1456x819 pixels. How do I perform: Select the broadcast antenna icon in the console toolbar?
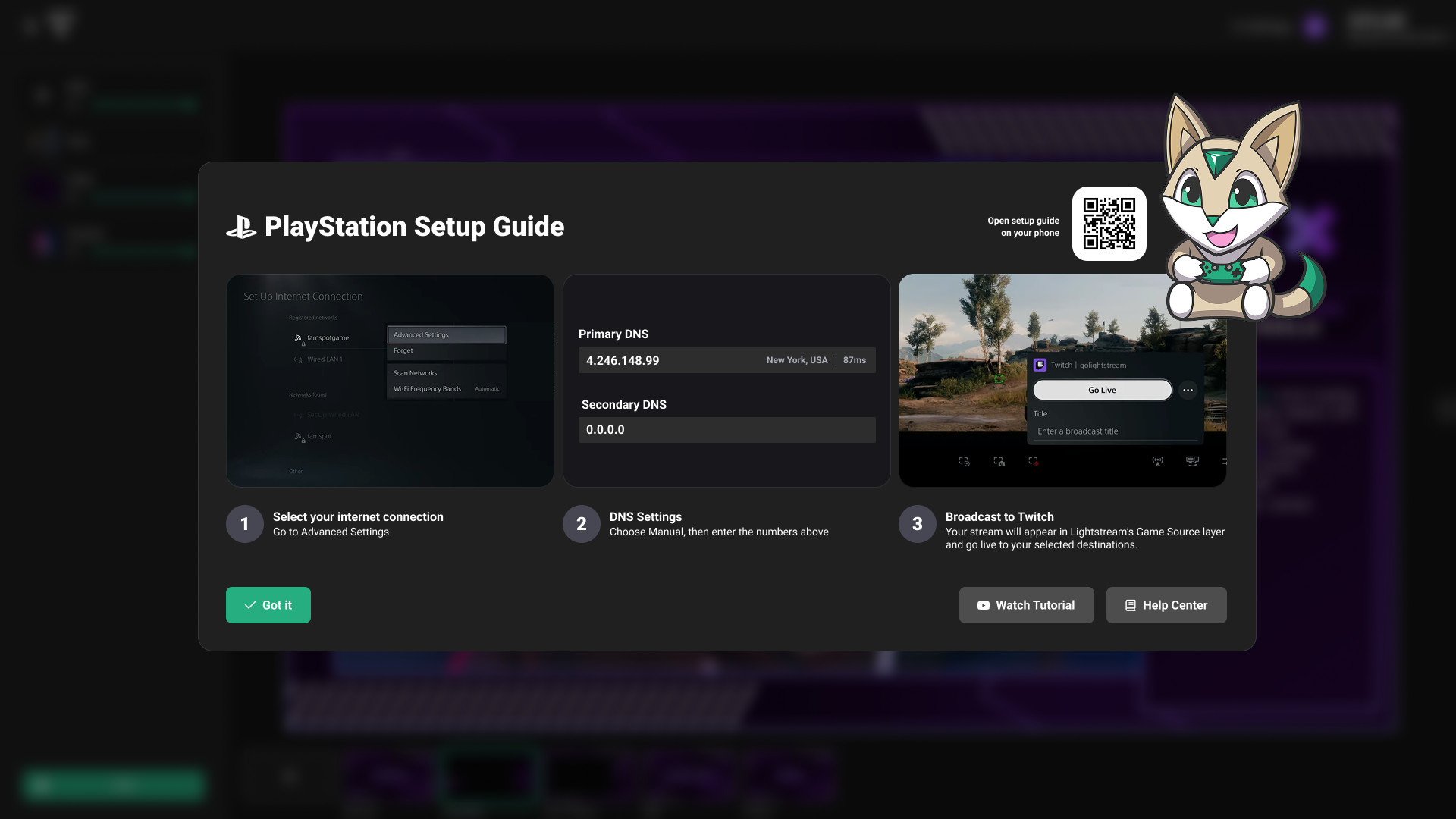(x=1158, y=461)
